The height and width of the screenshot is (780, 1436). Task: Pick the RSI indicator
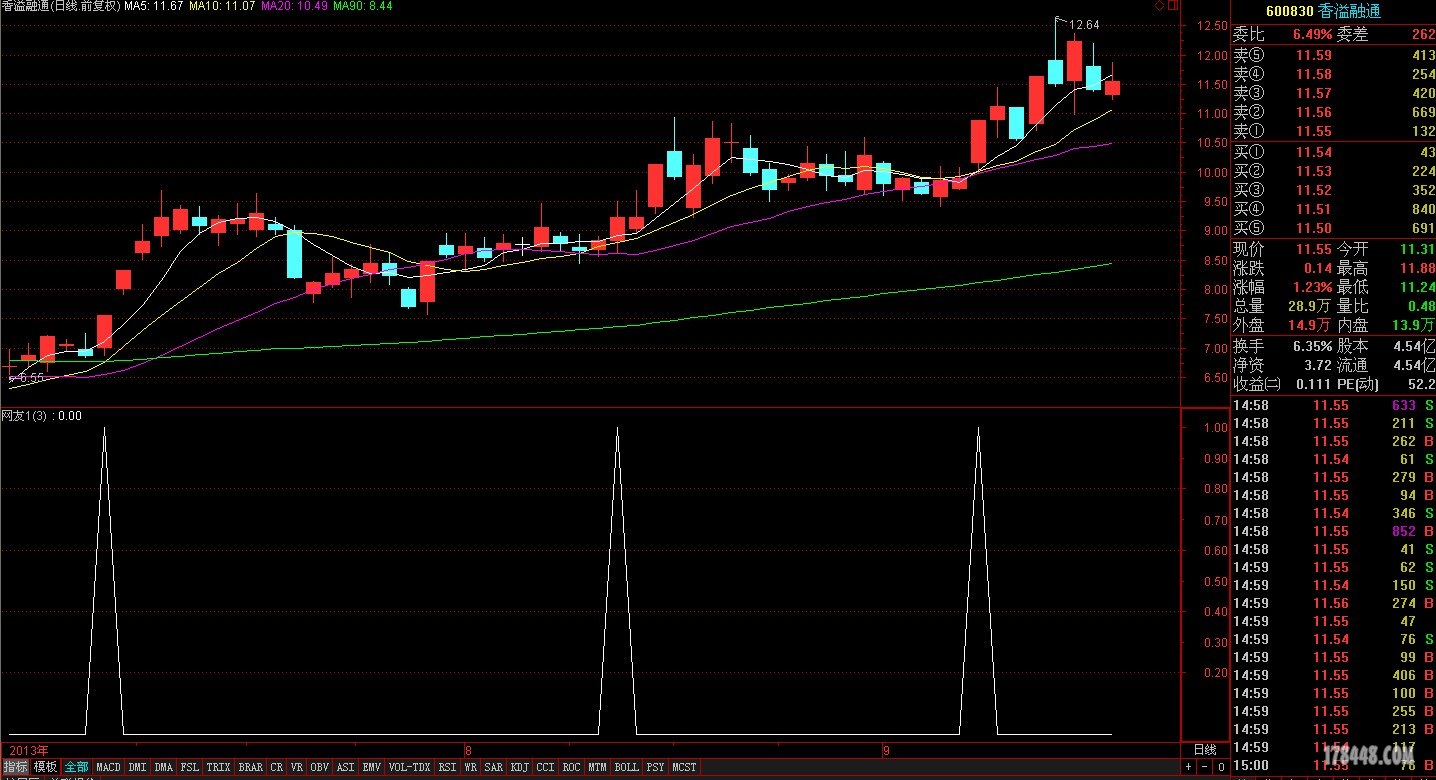(x=447, y=767)
